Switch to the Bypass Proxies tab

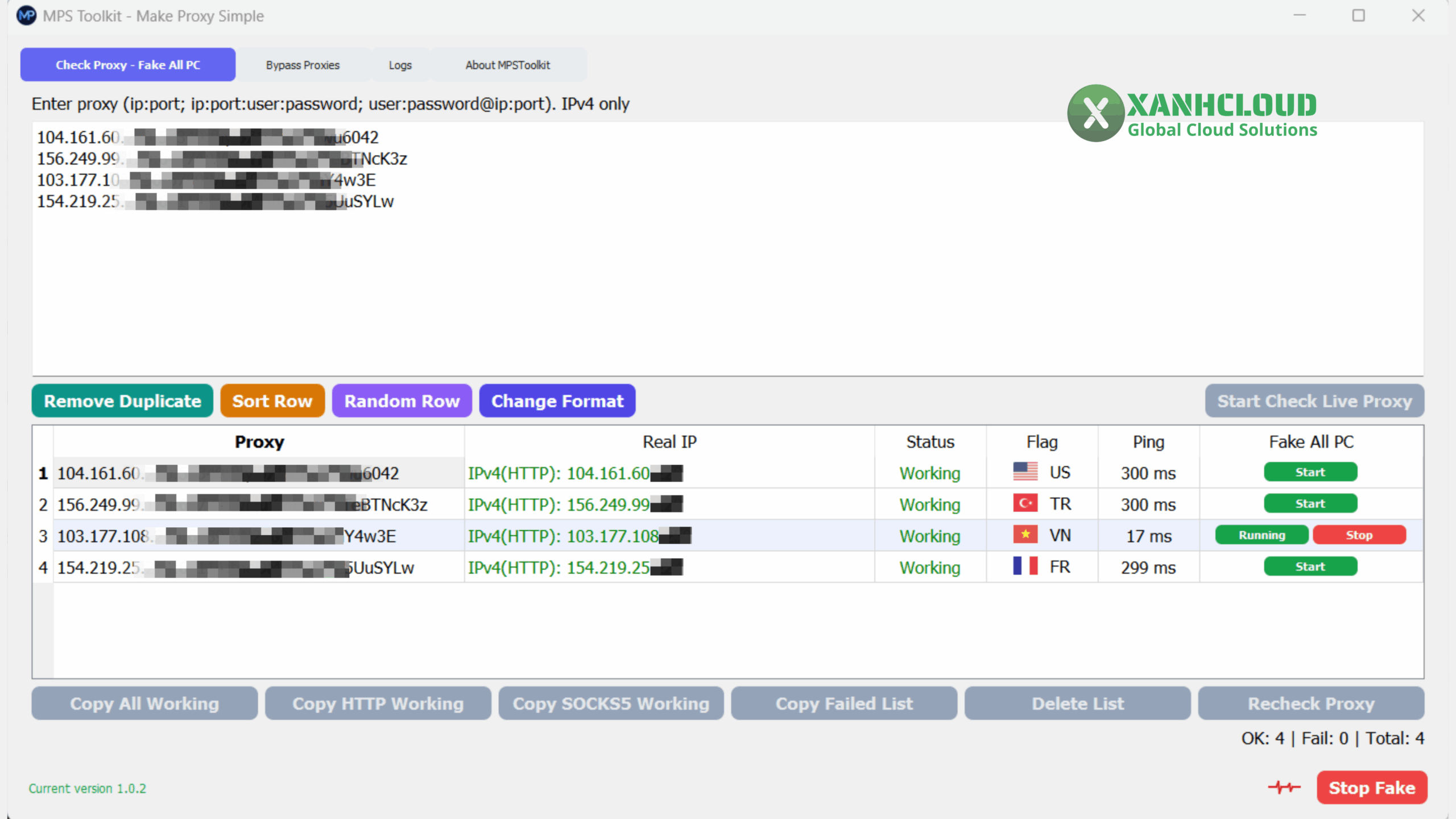point(303,65)
